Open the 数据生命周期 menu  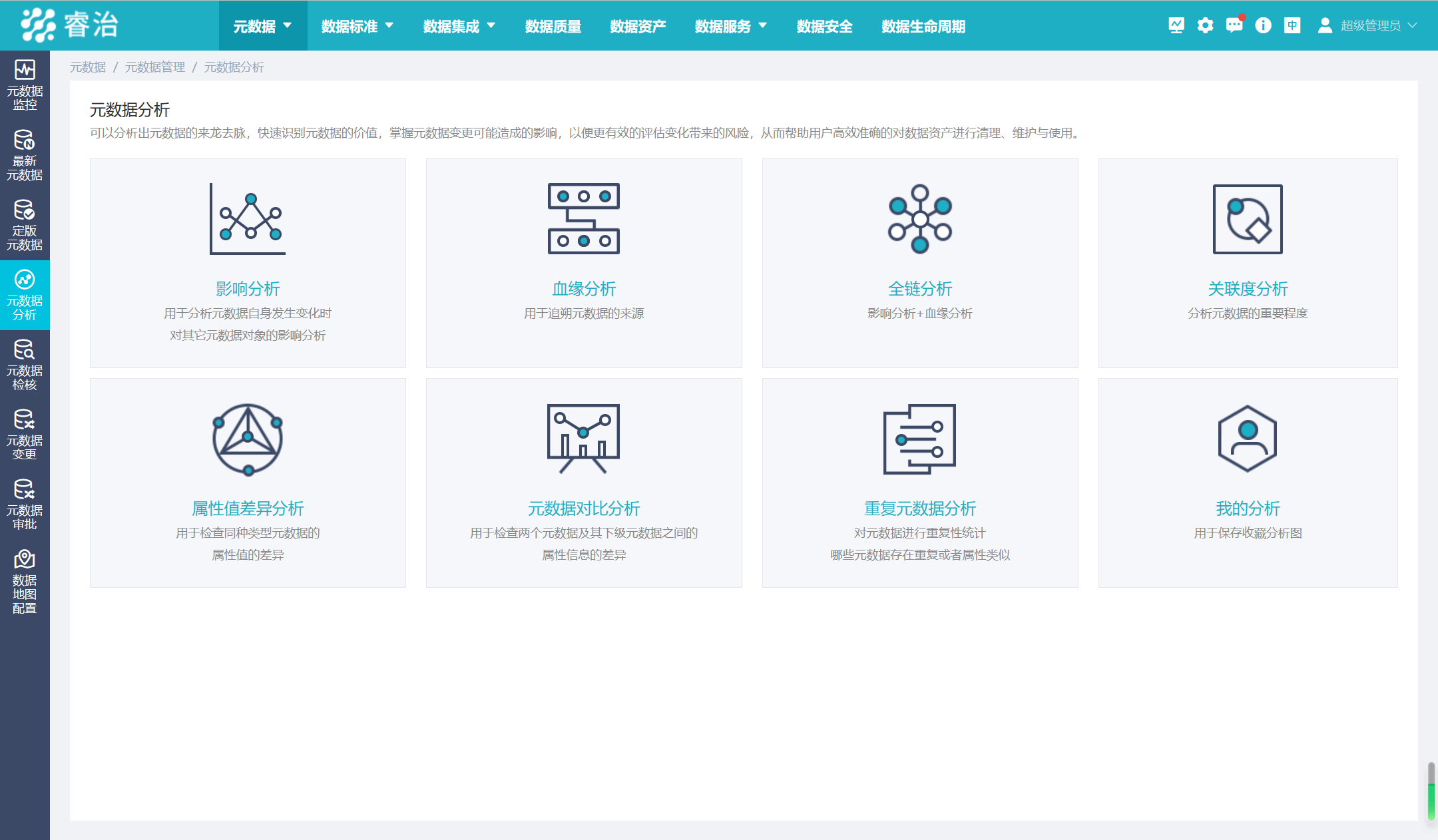923,26
